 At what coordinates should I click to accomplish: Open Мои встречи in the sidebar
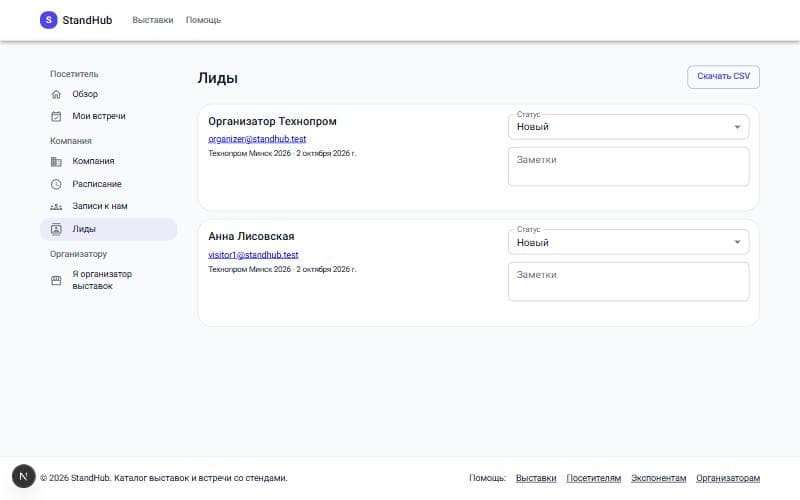tap(109, 116)
